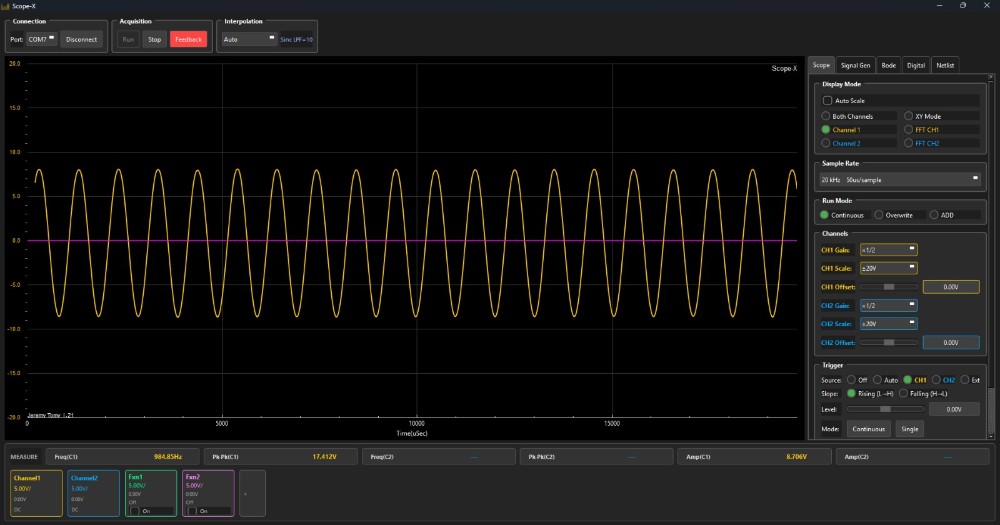The height and width of the screenshot is (525, 1000).
Task: Set trigger source to CH1
Action: point(907,380)
